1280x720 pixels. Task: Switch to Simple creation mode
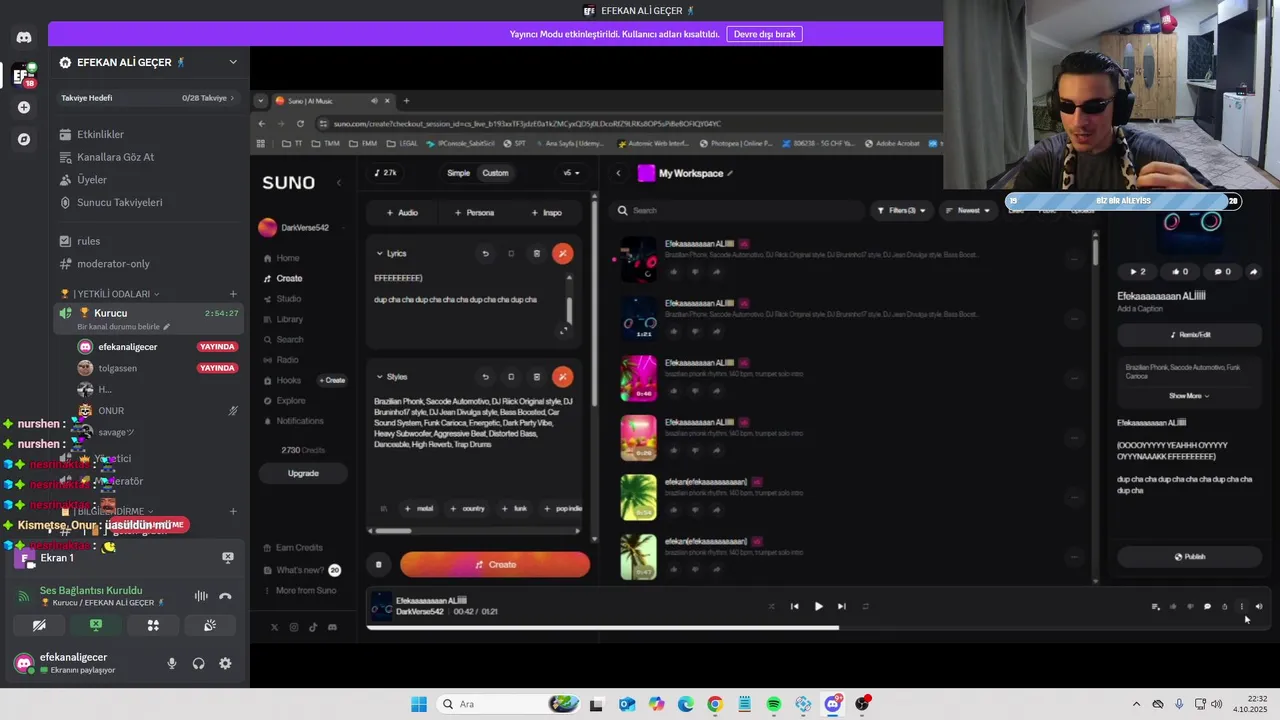(x=458, y=173)
